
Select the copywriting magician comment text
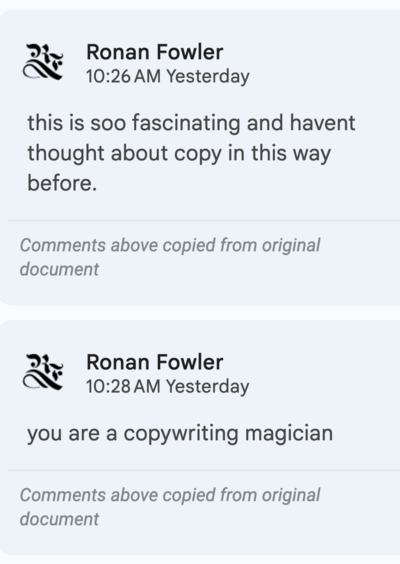[180, 434]
